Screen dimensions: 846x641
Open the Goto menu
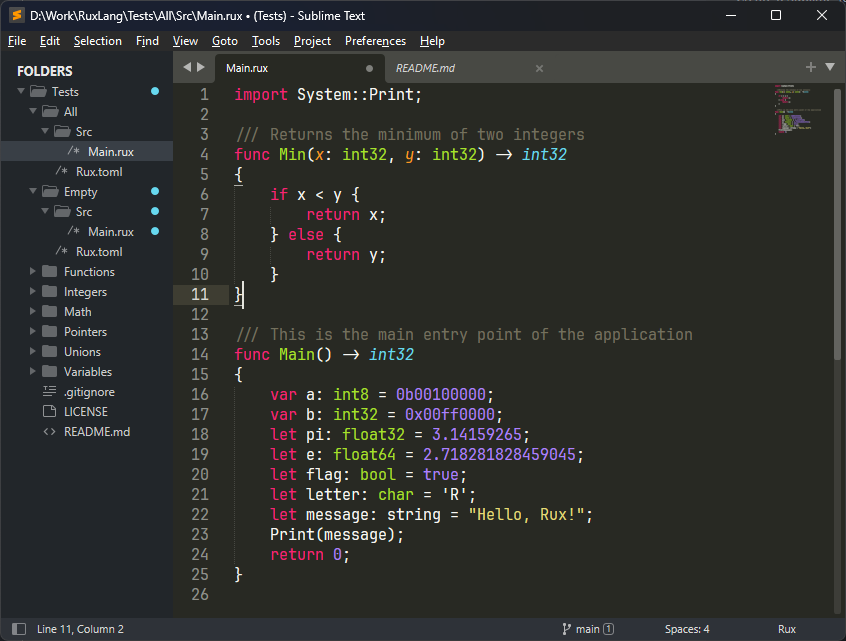pos(224,41)
